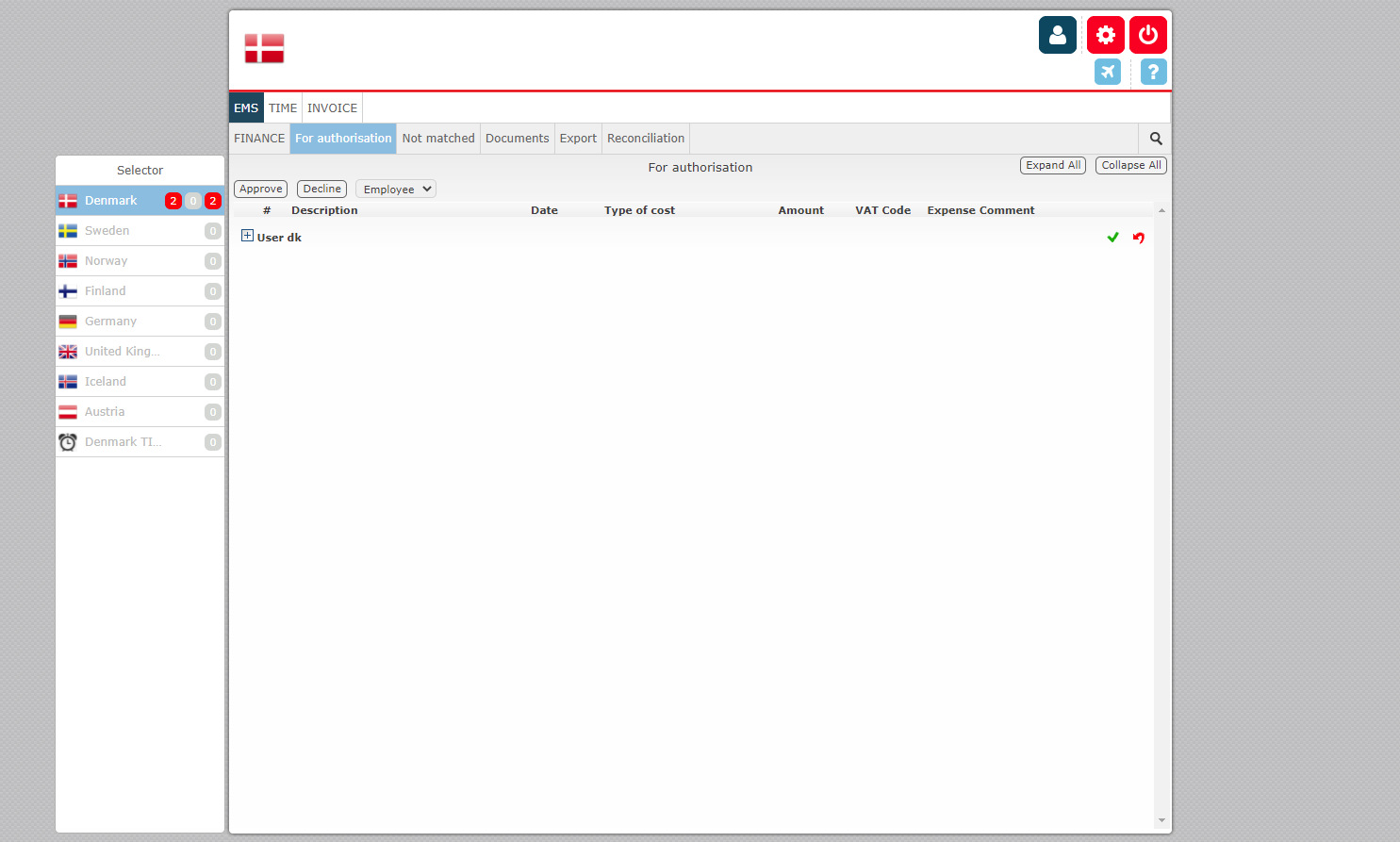Image resolution: width=1400 pixels, height=842 pixels.
Task: Expand the User dk row
Action: pos(247,236)
